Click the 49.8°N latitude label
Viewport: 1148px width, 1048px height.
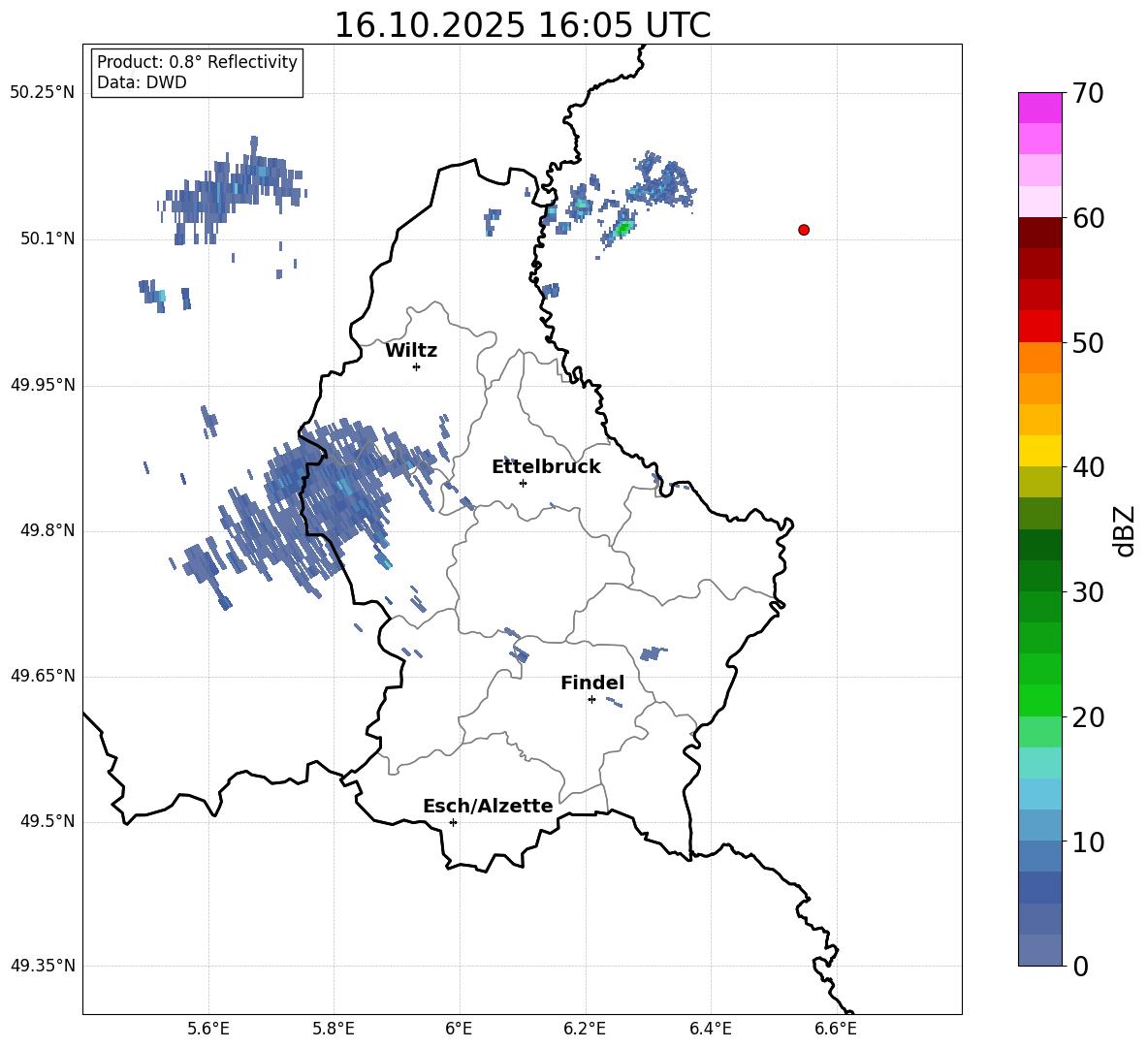[x=47, y=530]
